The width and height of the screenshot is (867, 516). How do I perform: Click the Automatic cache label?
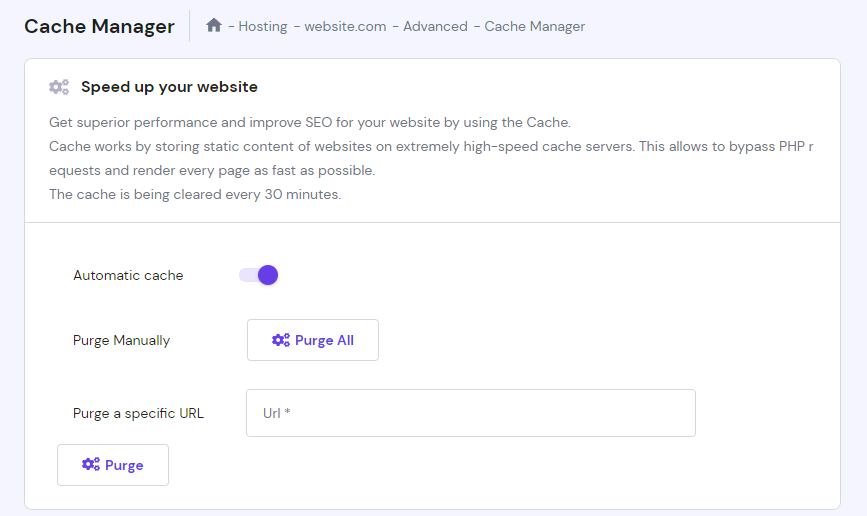128,275
